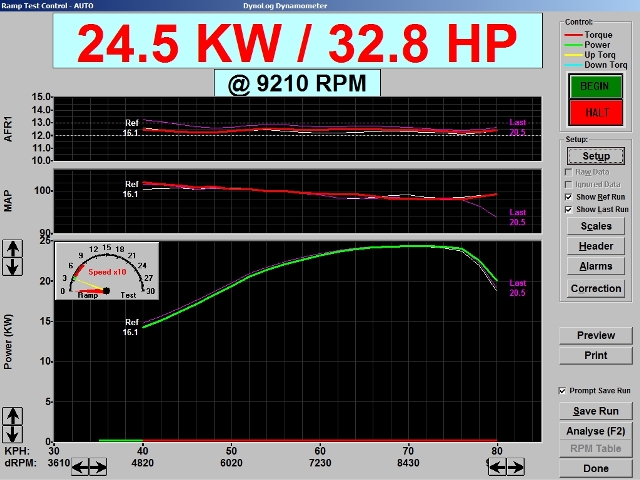Screen dimensions: 640x480
Task: Click the dRPM value 6020
Action: click(231, 463)
